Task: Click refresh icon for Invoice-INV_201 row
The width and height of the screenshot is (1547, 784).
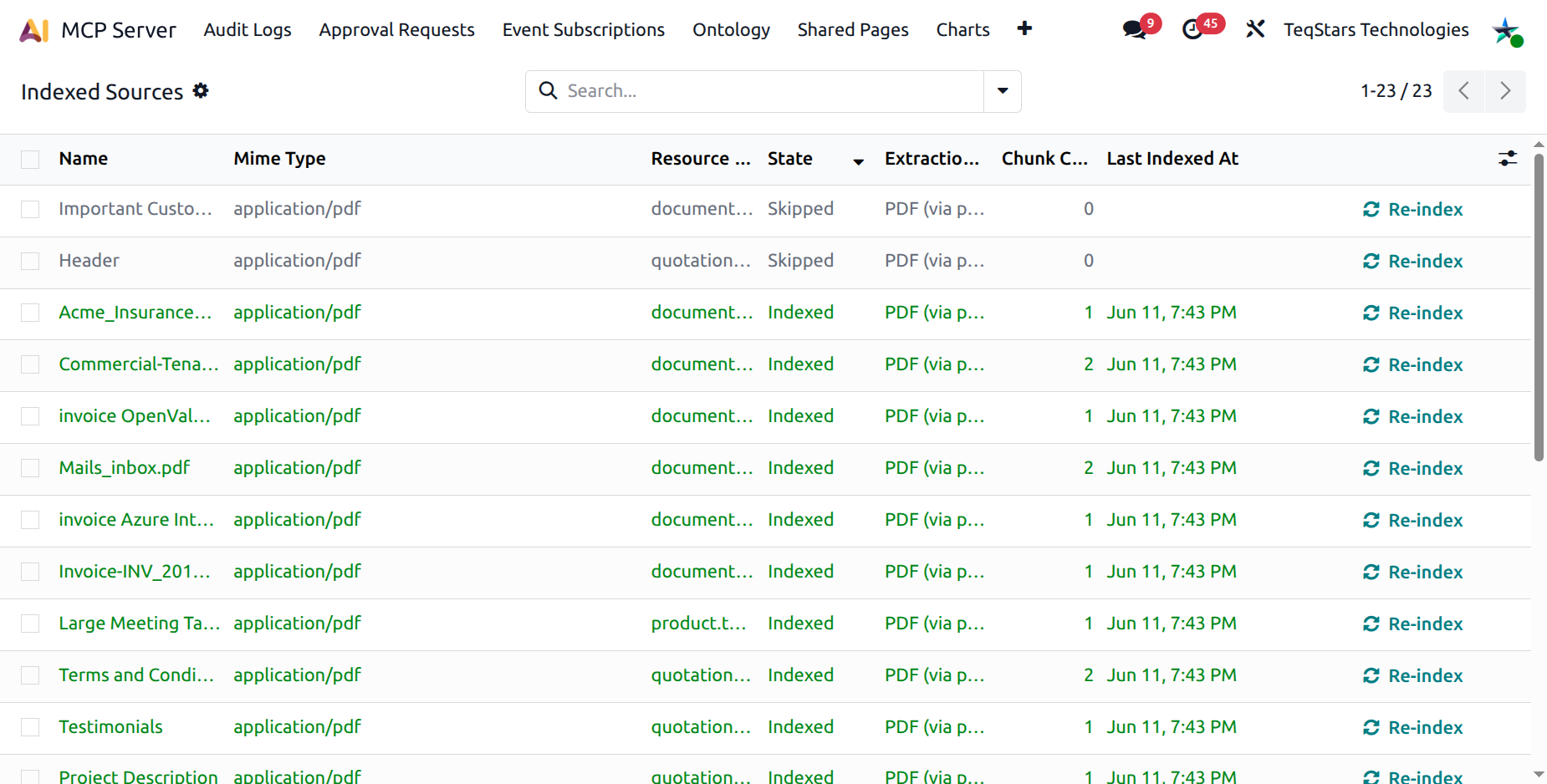Action: pos(1371,572)
